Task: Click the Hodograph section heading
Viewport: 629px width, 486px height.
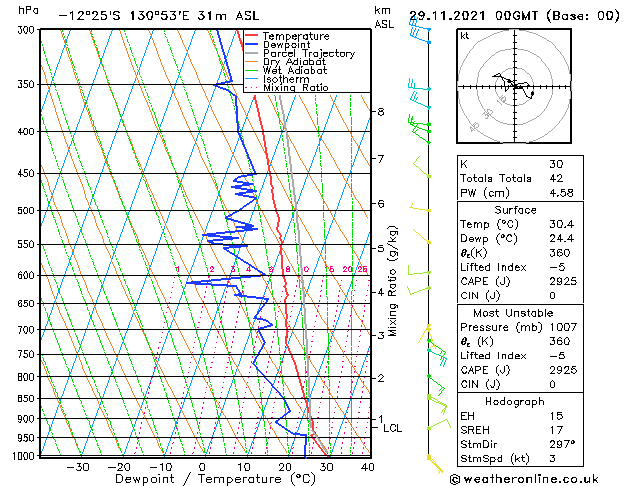Action: (x=515, y=402)
